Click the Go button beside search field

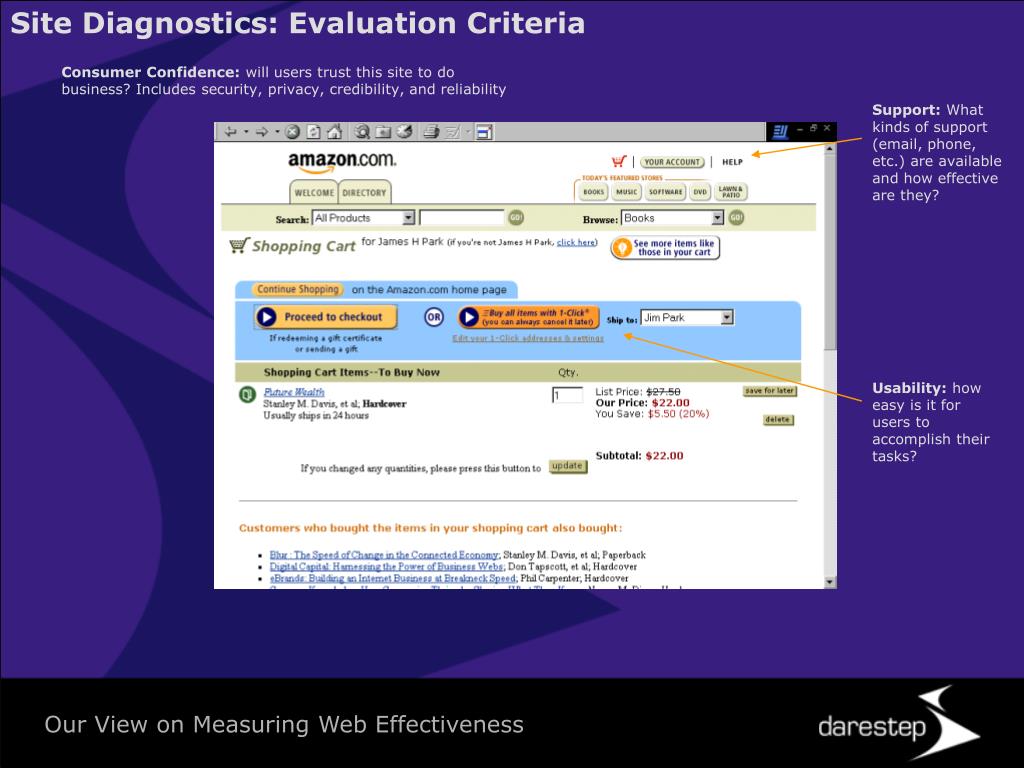(x=516, y=217)
